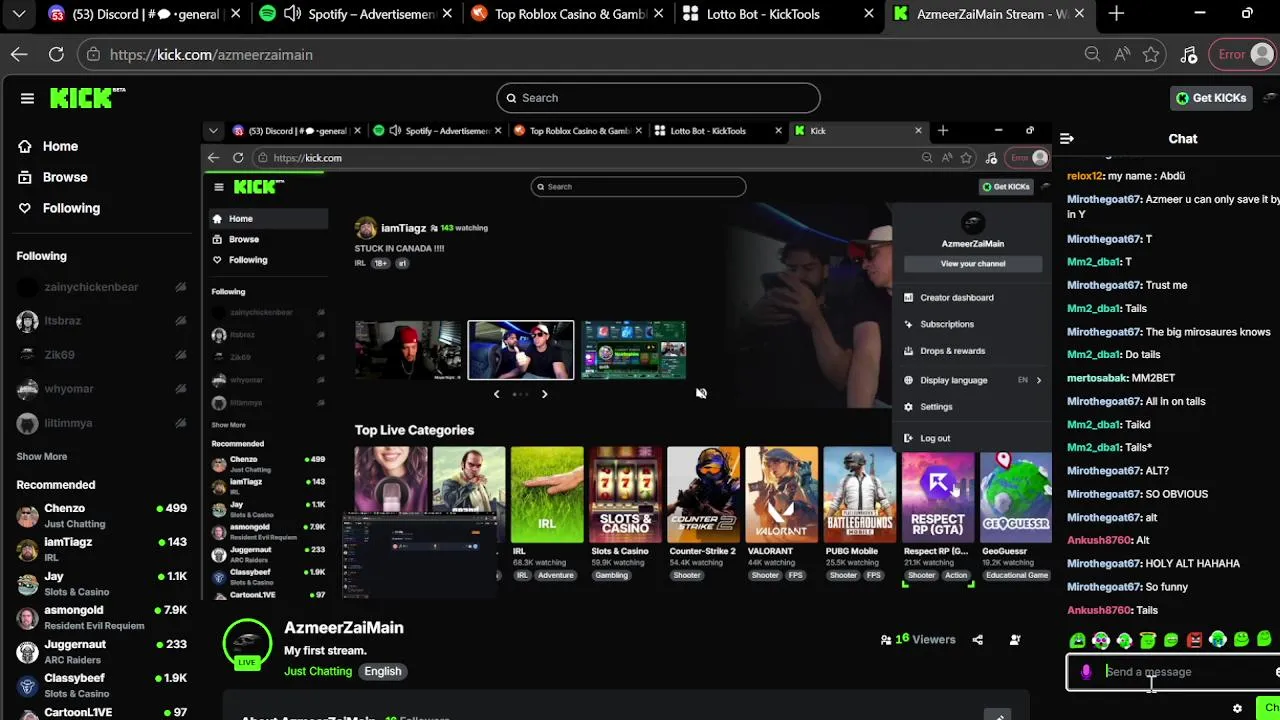Screen dimensions: 1280x720
Task: Open CartoonL1VE in the Recommended list
Action: (101, 713)
